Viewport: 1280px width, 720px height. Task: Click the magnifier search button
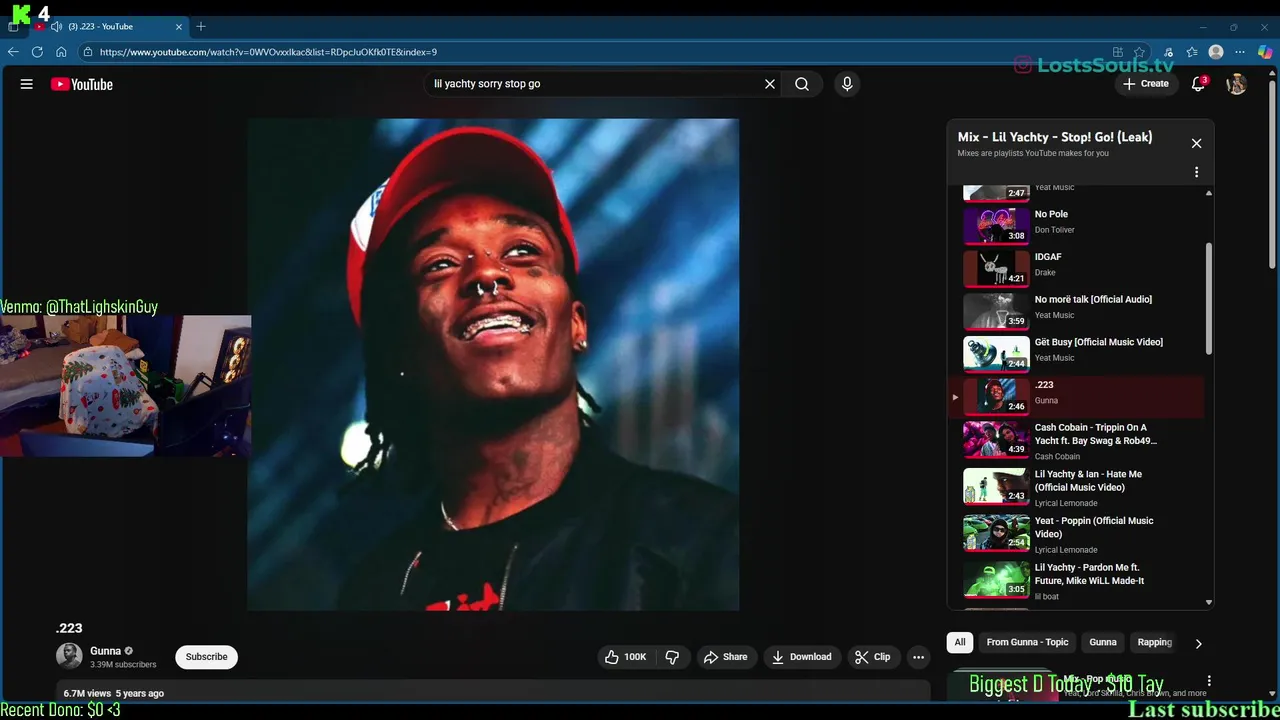tap(802, 84)
